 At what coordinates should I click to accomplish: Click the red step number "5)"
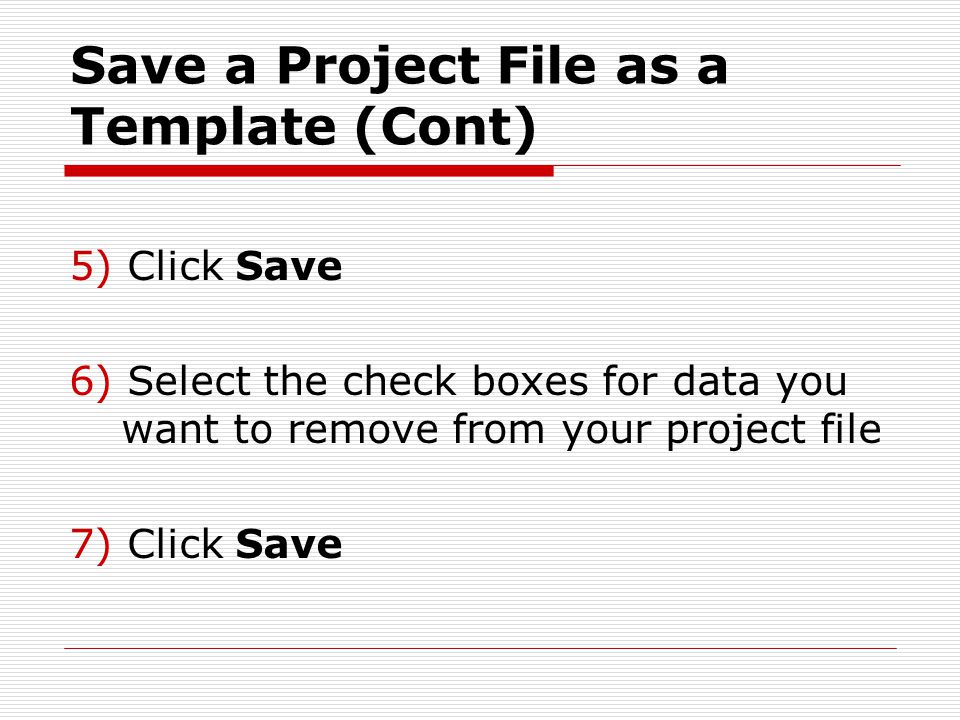coord(91,267)
